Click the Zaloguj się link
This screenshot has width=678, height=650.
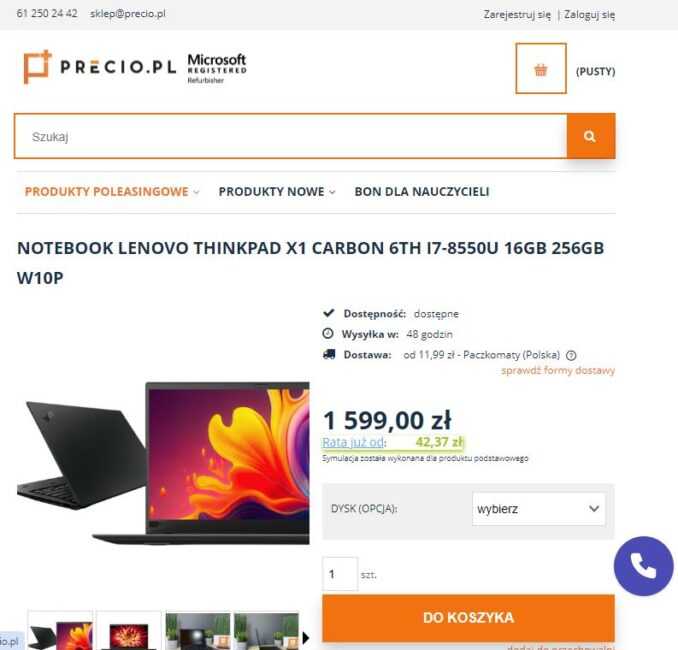coord(589,15)
